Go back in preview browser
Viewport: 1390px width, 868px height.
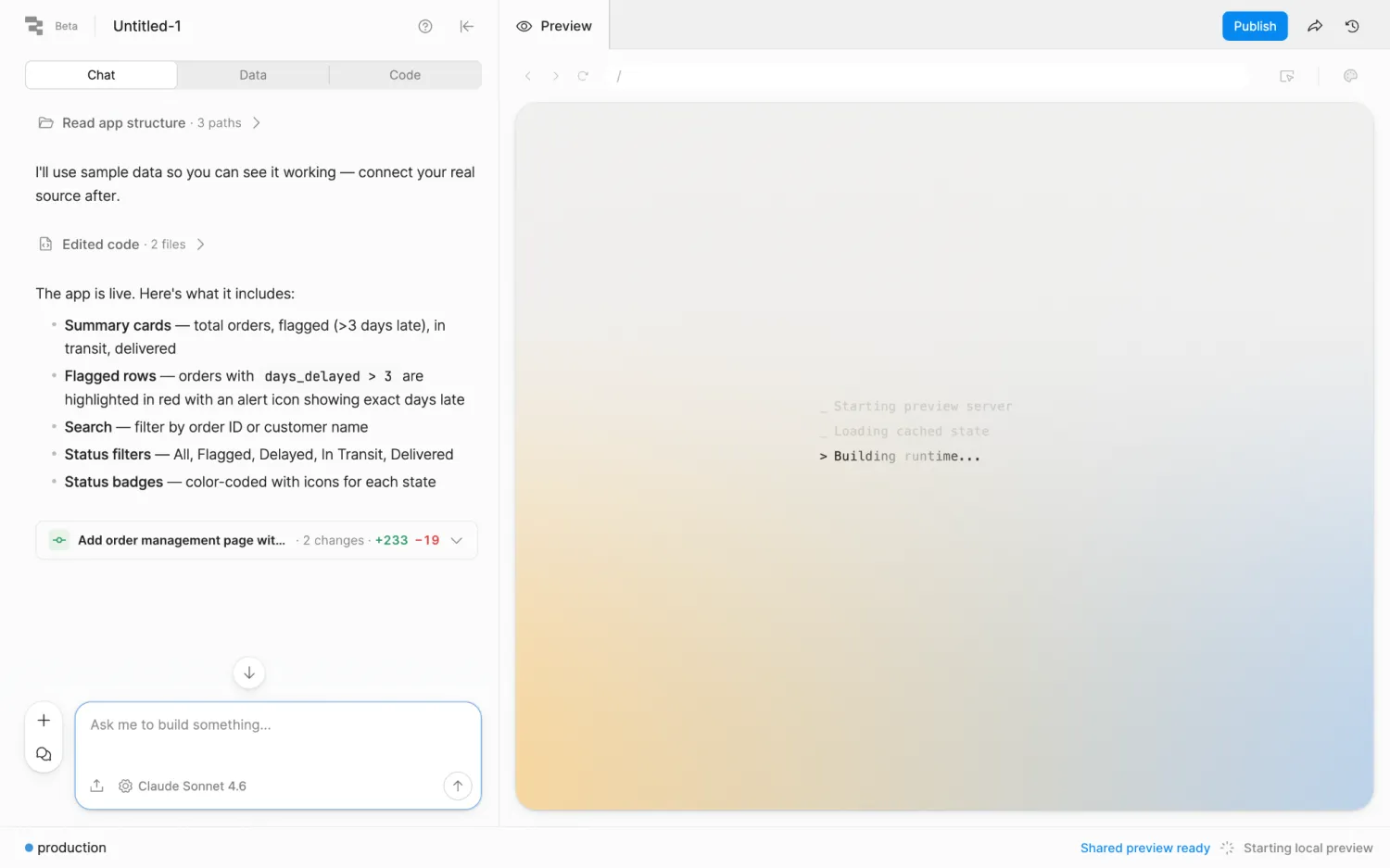528,76
